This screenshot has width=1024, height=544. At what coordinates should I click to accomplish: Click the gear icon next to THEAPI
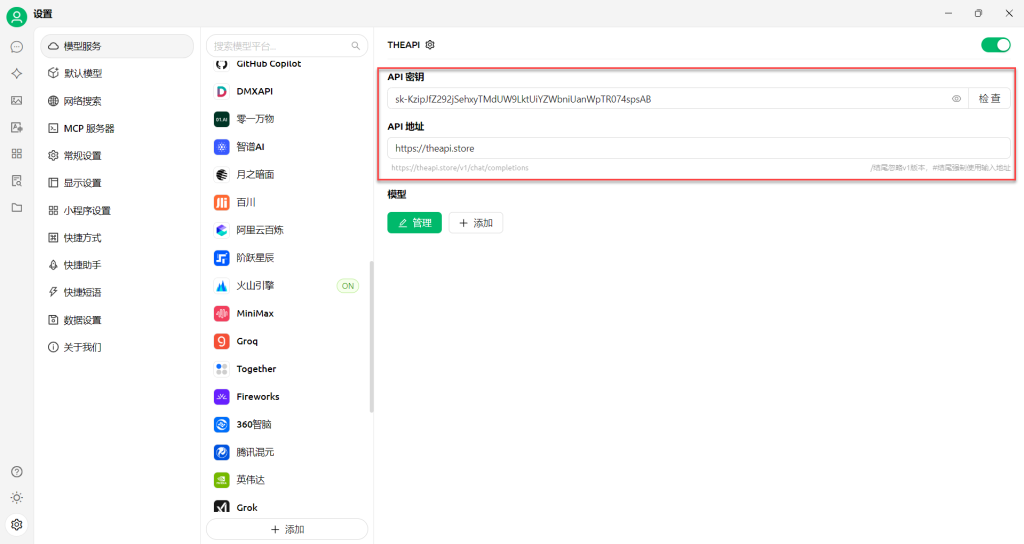click(430, 45)
